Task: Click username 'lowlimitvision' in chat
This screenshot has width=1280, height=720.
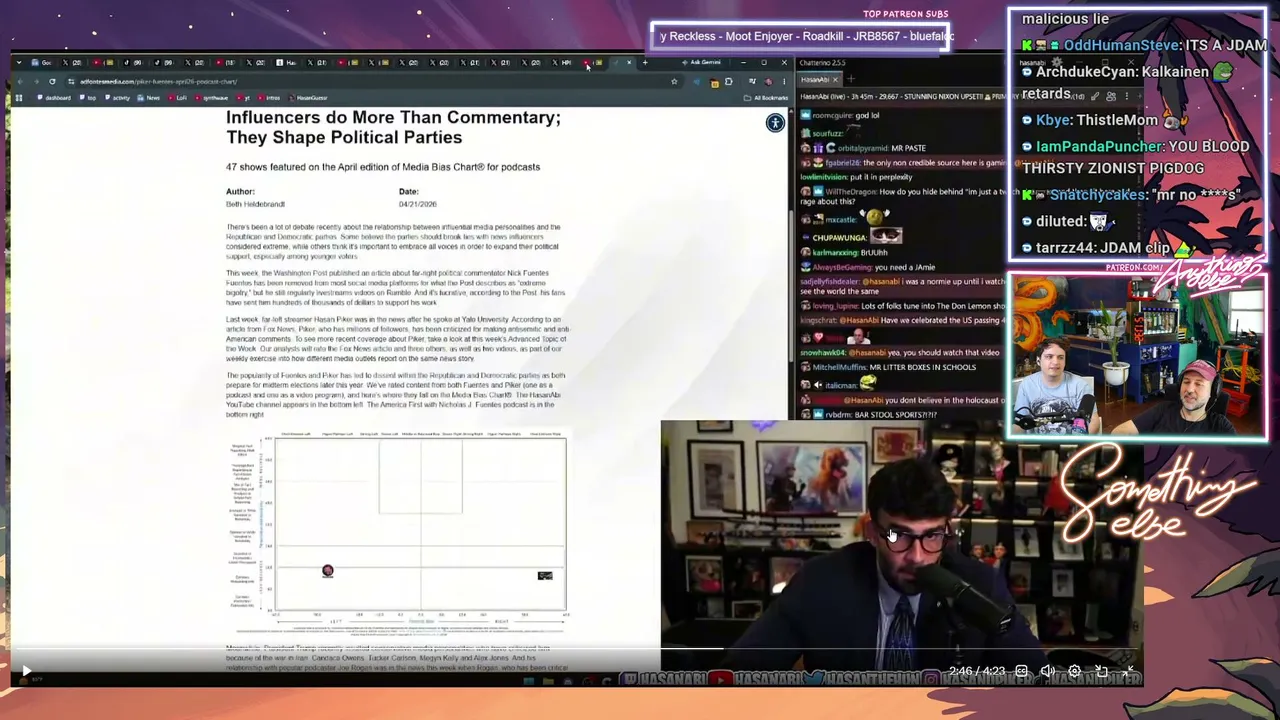Action: click(x=824, y=177)
